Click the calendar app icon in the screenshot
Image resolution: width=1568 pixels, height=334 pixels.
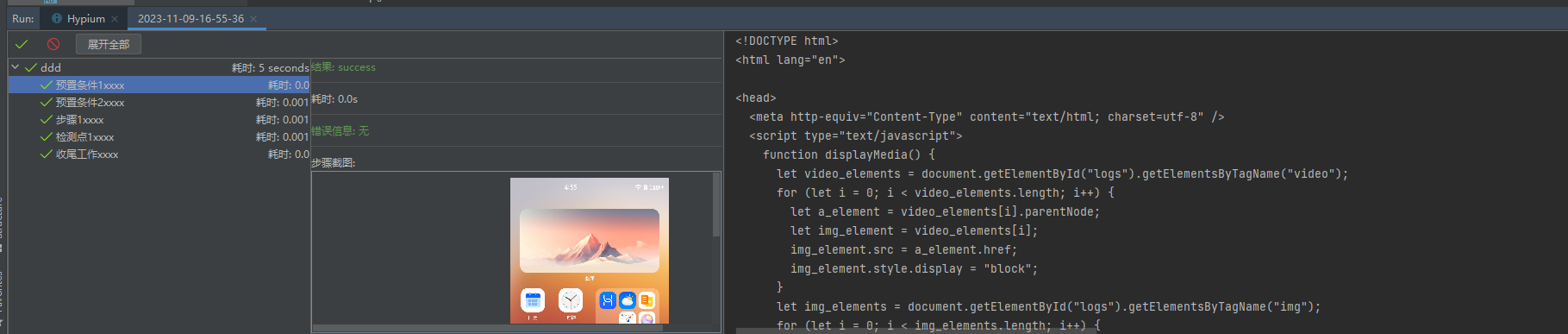coord(533,300)
